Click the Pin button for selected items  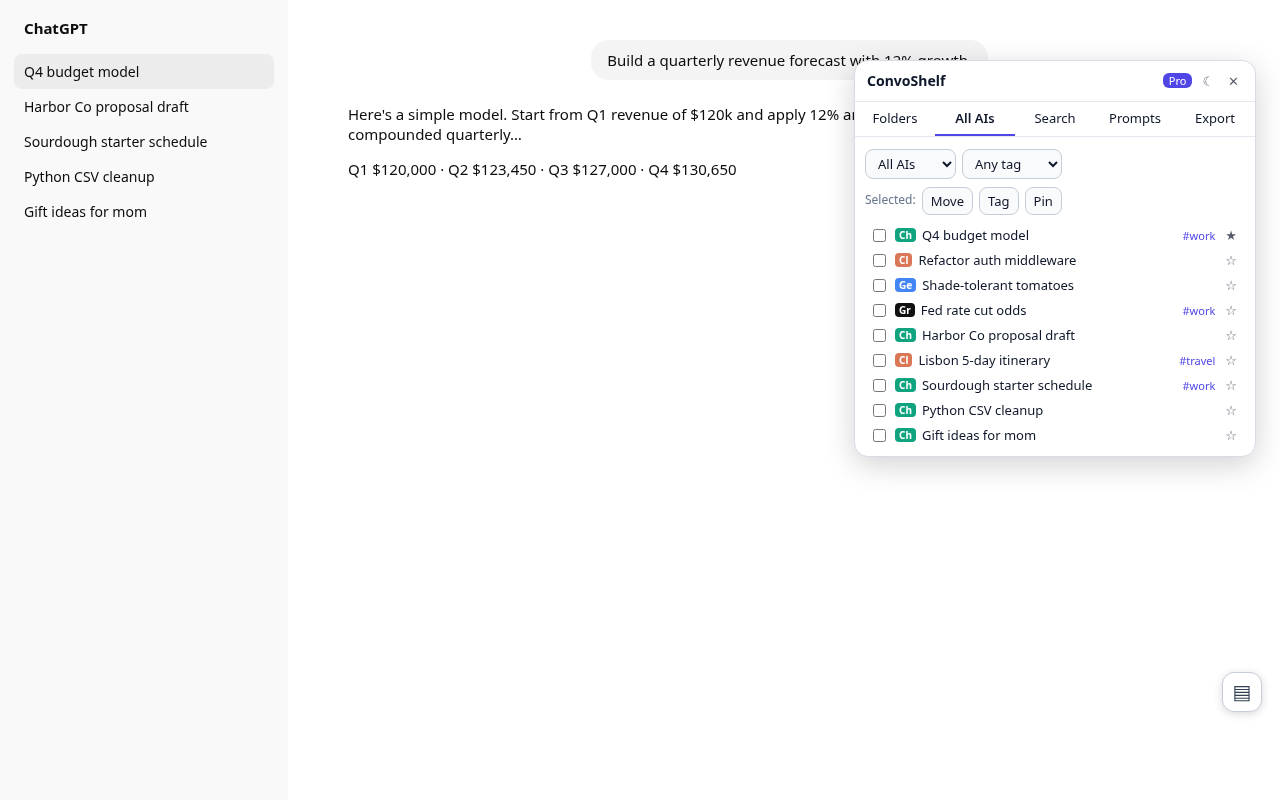click(1043, 201)
